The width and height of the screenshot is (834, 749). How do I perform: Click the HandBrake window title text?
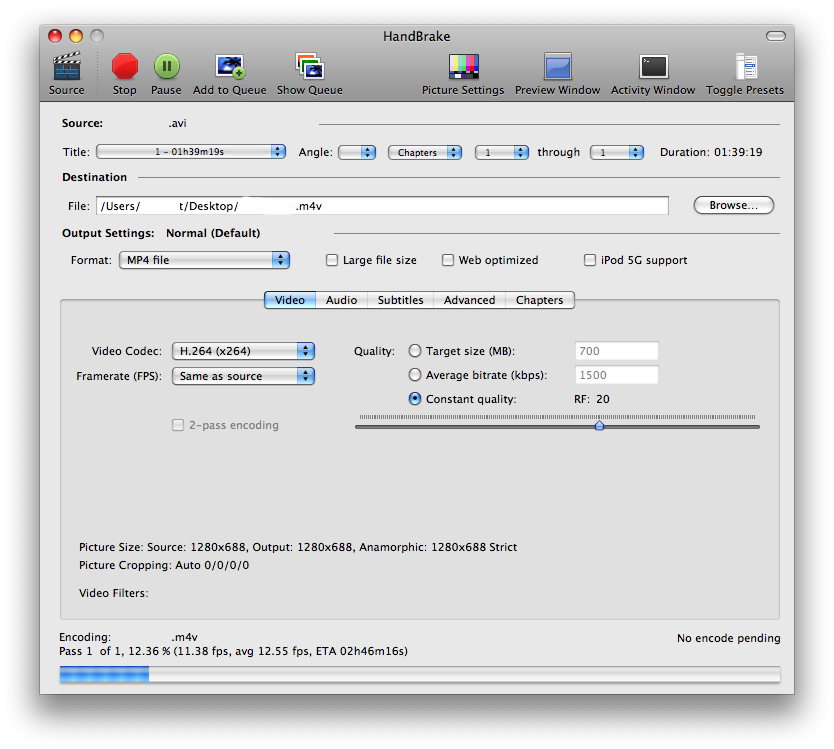pyautogui.click(x=417, y=36)
